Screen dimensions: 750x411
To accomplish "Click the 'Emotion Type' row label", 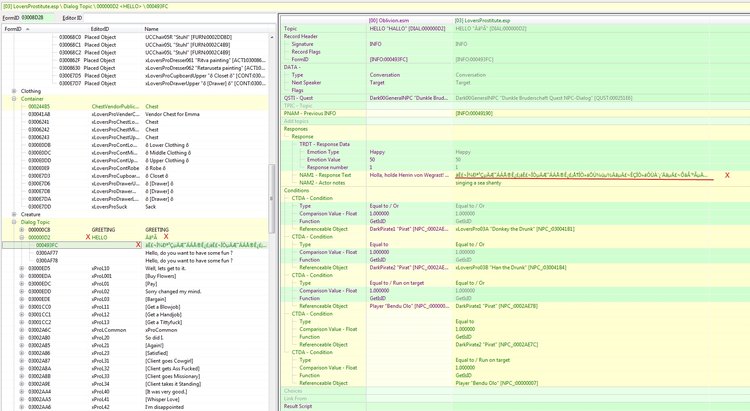I will pyautogui.click(x=323, y=152).
